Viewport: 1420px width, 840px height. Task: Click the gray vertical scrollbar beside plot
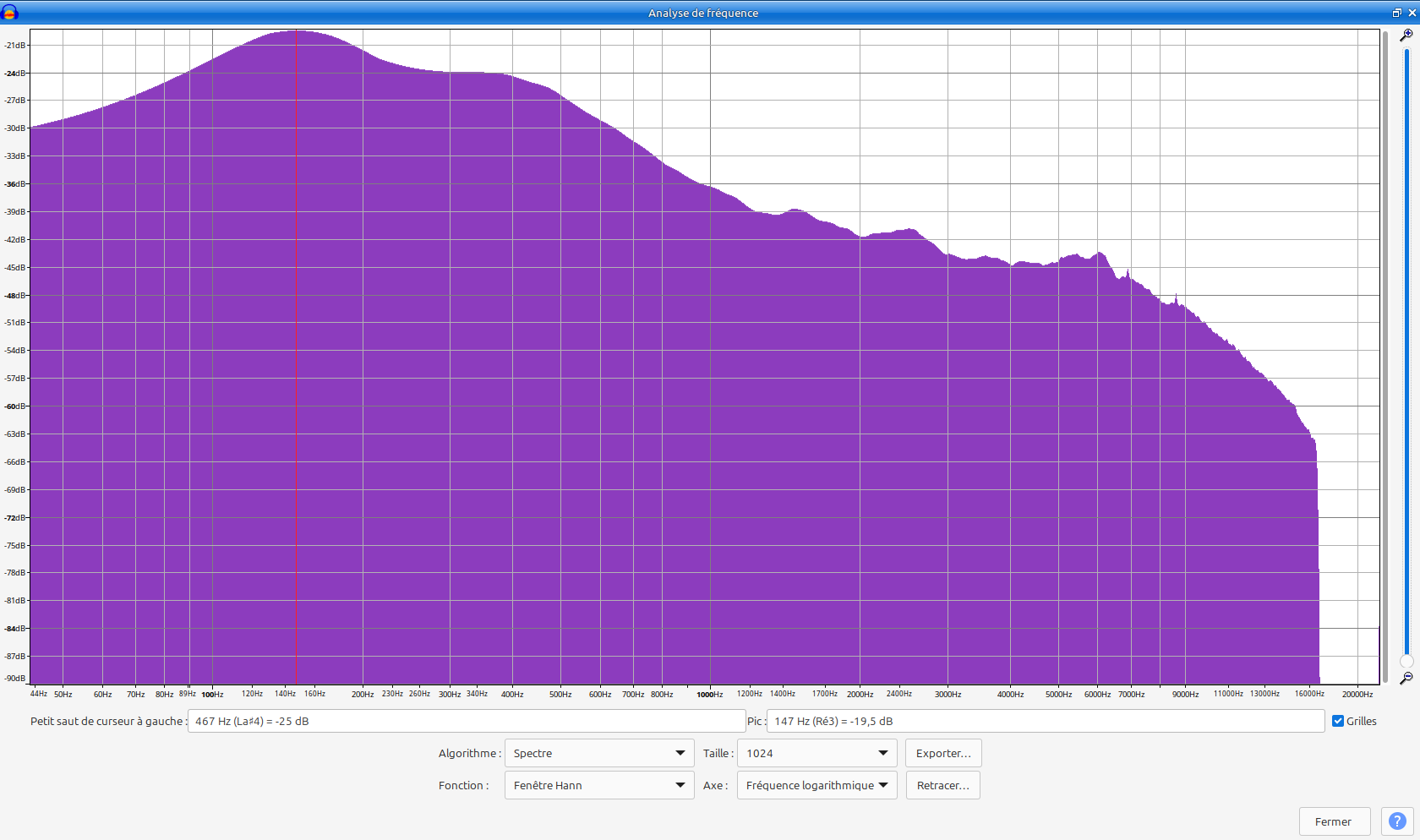coord(1386,356)
